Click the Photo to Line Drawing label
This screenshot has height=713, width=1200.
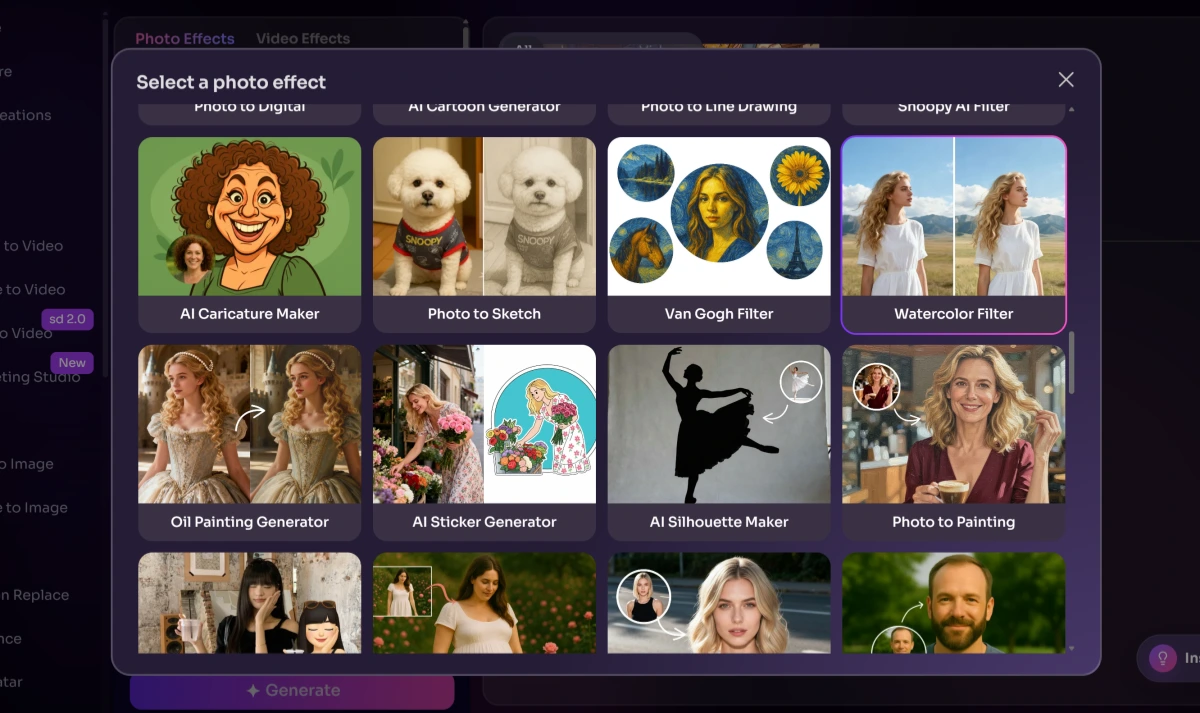click(719, 107)
